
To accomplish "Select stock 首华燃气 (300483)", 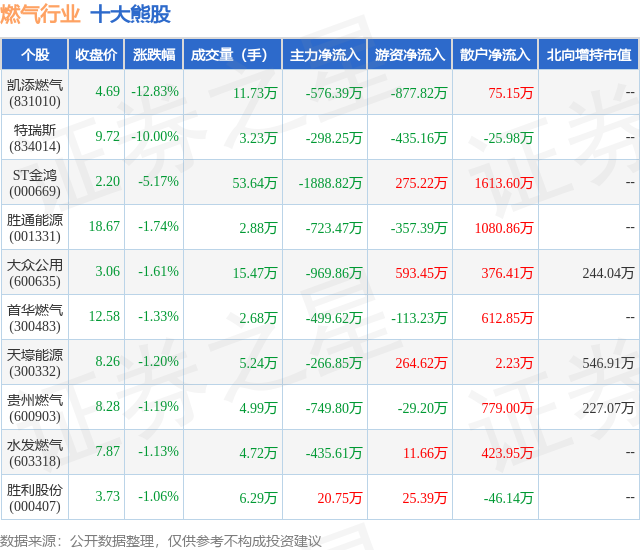I will pyautogui.click(x=35, y=318).
